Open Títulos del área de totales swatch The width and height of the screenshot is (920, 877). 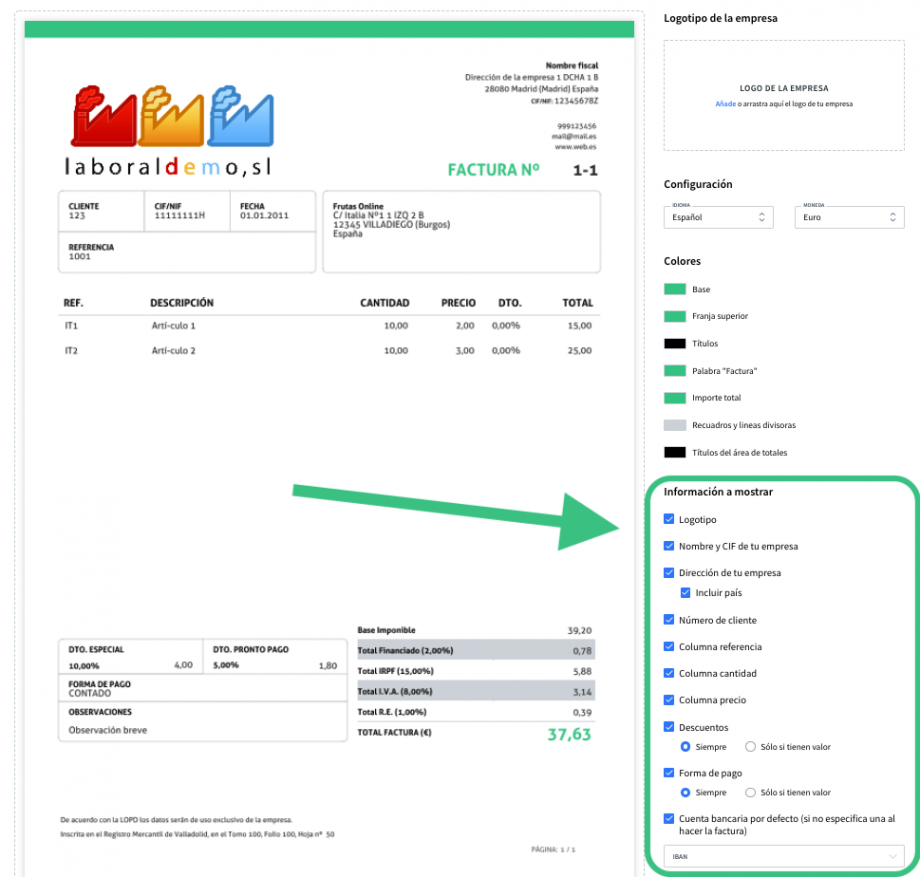pos(675,452)
